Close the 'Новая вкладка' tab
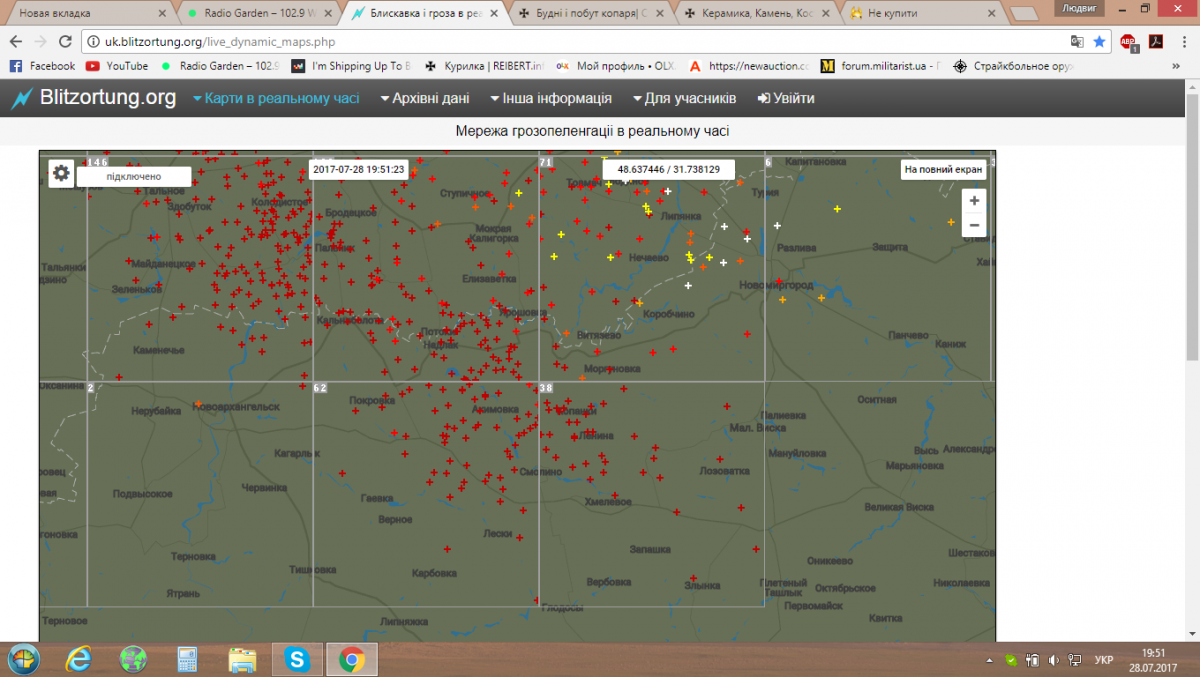Image resolution: width=1200 pixels, height=677 pixels. point(162,14)
